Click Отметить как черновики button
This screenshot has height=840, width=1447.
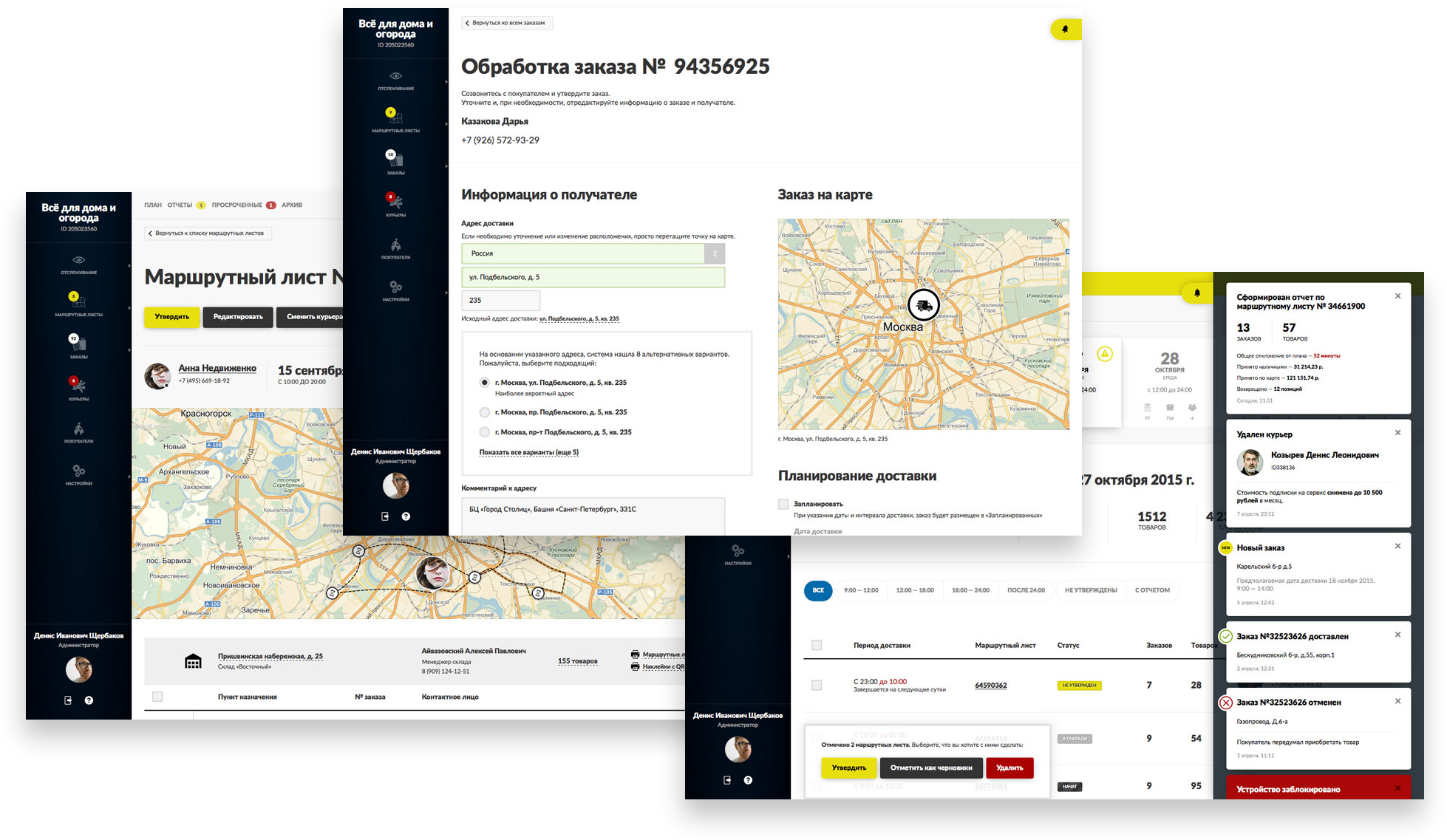(931, 768)
